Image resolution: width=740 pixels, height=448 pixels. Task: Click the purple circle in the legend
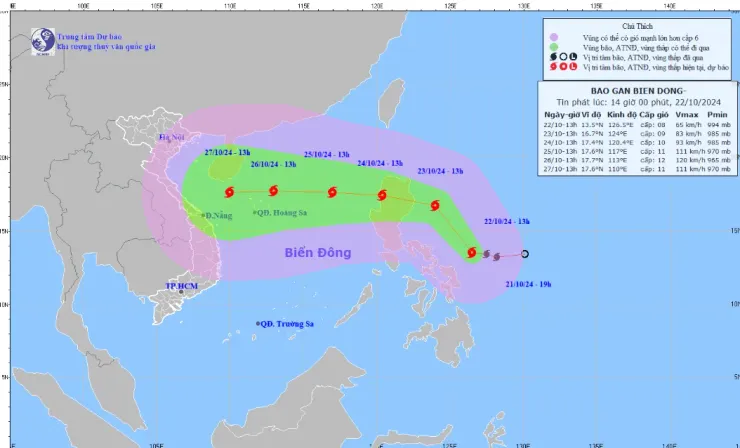(x=552, y=37)
